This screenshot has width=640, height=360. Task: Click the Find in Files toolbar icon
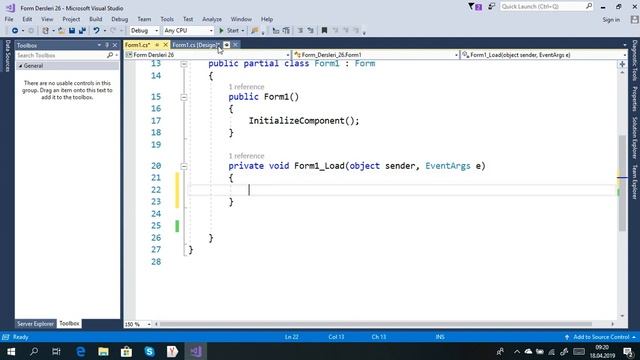pos(255,31)
